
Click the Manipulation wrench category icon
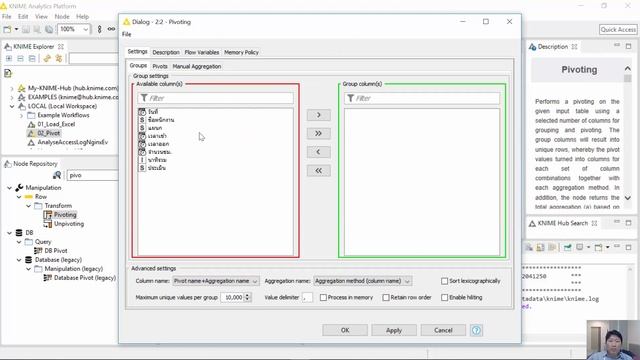[19, 188]
